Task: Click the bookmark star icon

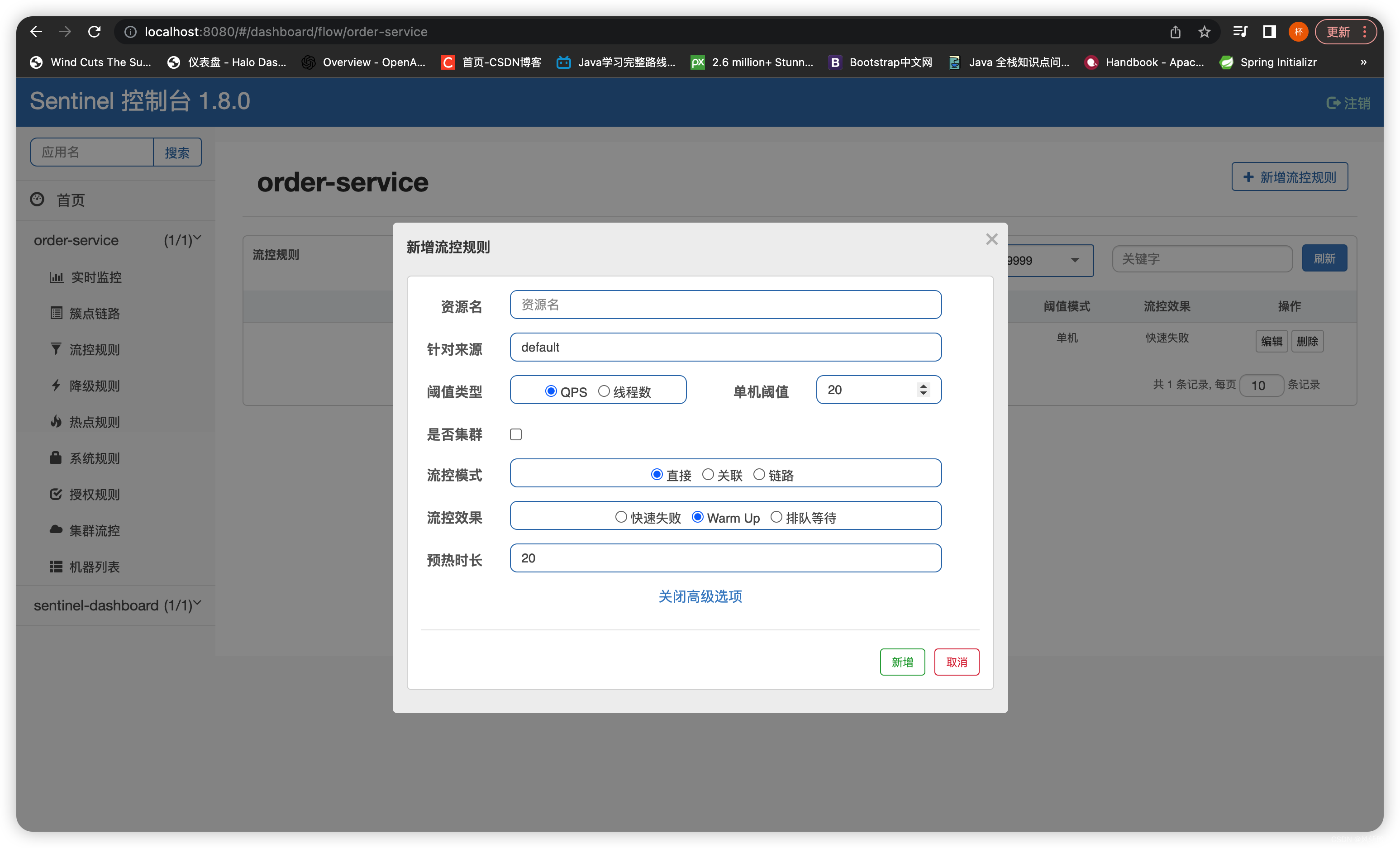Action: point(1204,32)
